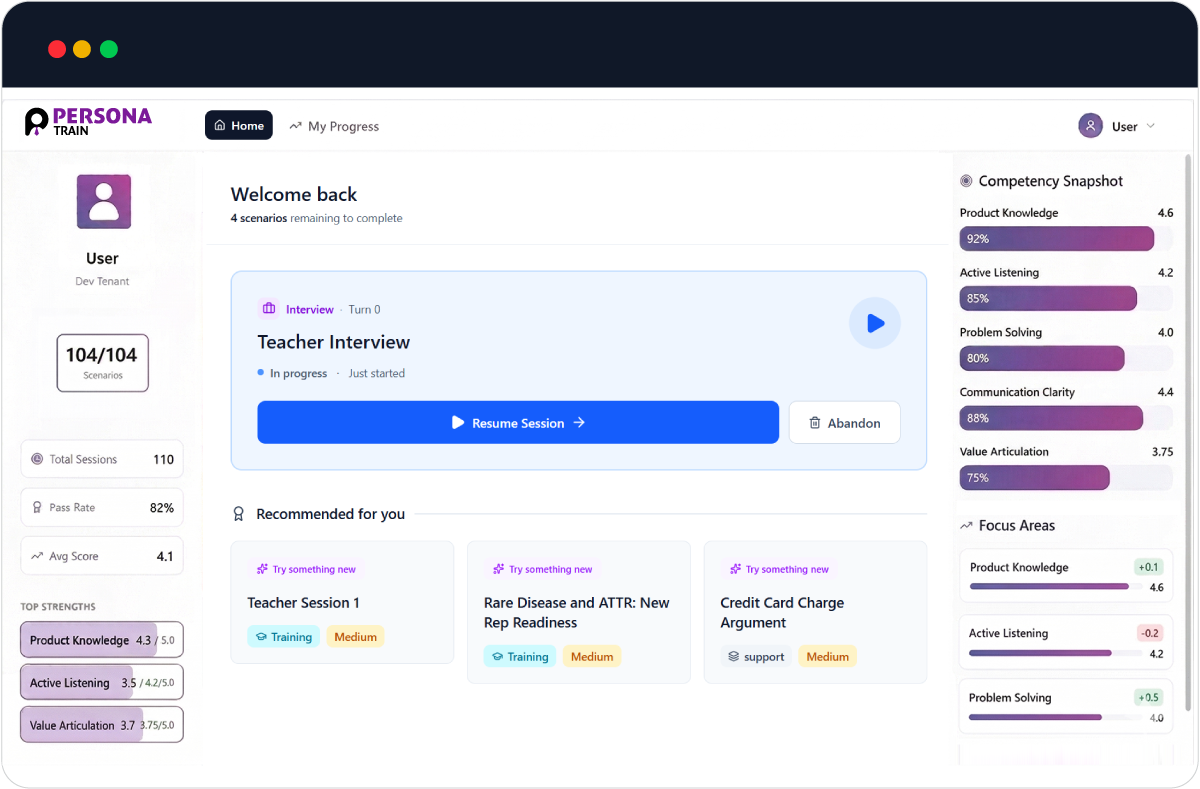Viewport: 1200px width, 789px height.
Task: Click the 104/104 Scenarios counter box
Action: [102, 362]
